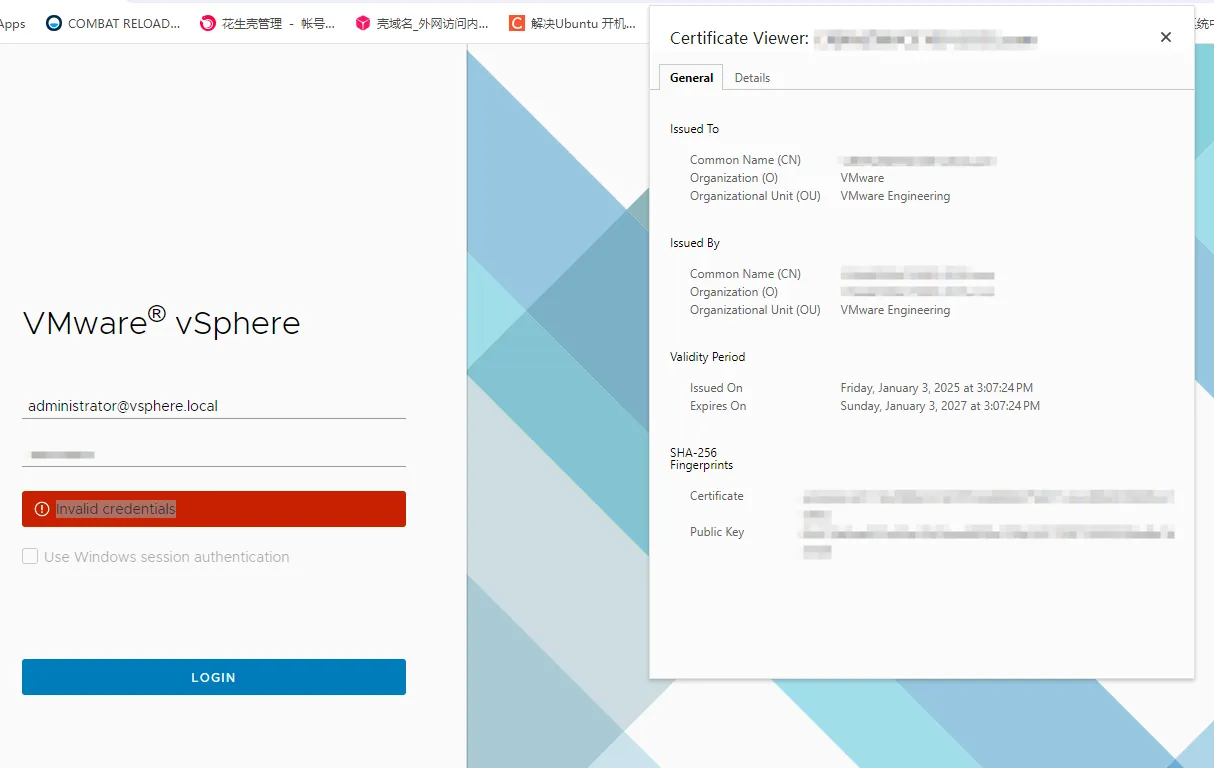Viewport: 1214px width, 768px height.
Task: Switch to the Details tab
Action: pos(752,77)
